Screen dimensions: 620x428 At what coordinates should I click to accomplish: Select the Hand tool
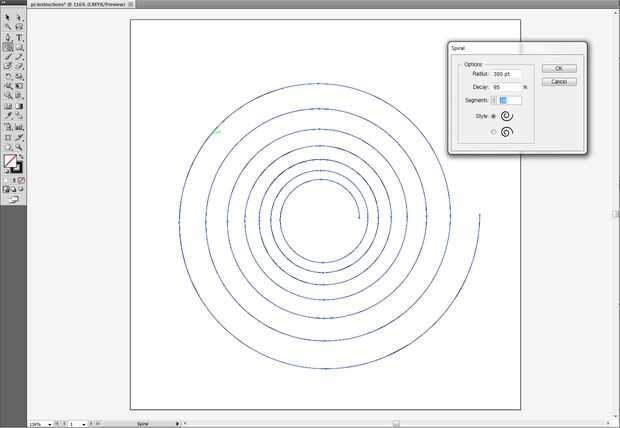(8, 147)
